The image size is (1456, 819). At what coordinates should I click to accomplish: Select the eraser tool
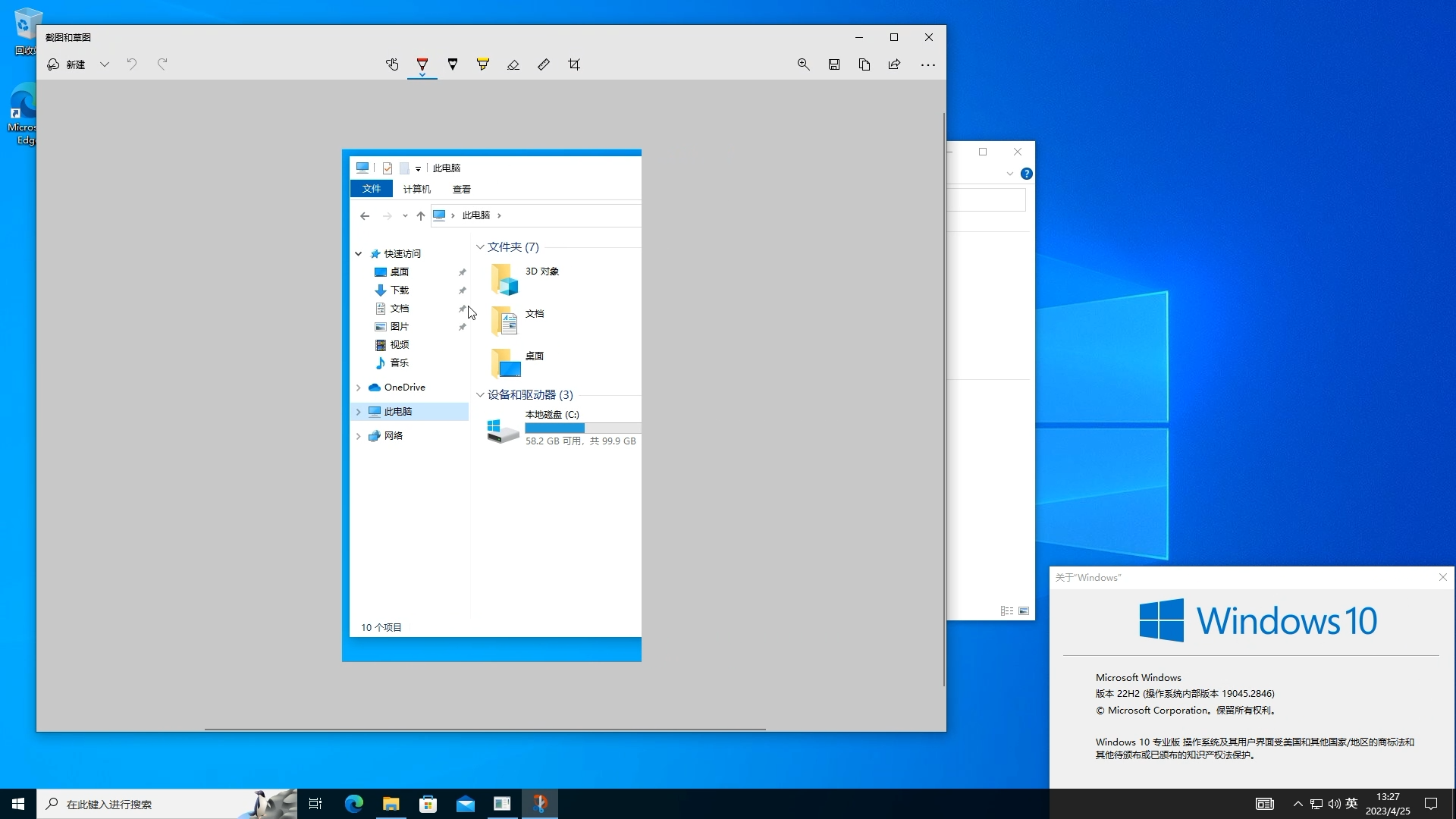click(x=513, y=64)
